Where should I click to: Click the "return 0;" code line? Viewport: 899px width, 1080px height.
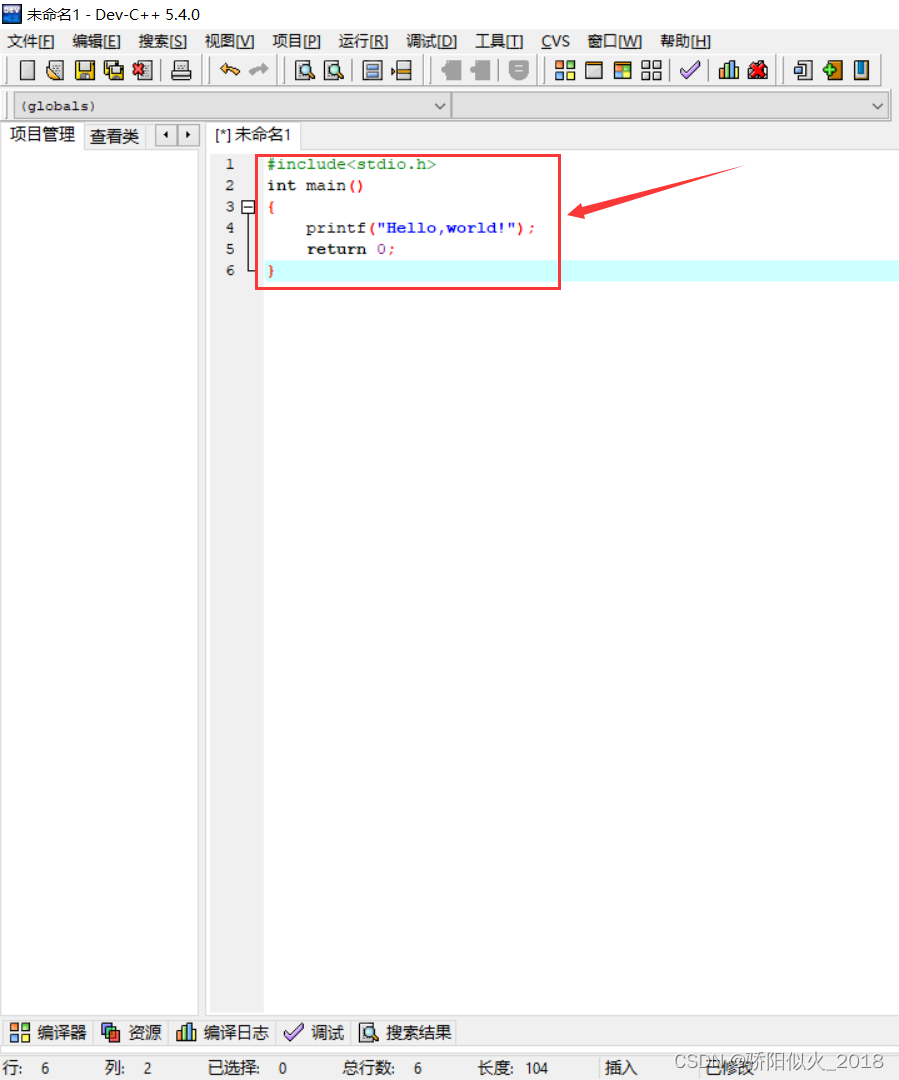coord(350,249)
